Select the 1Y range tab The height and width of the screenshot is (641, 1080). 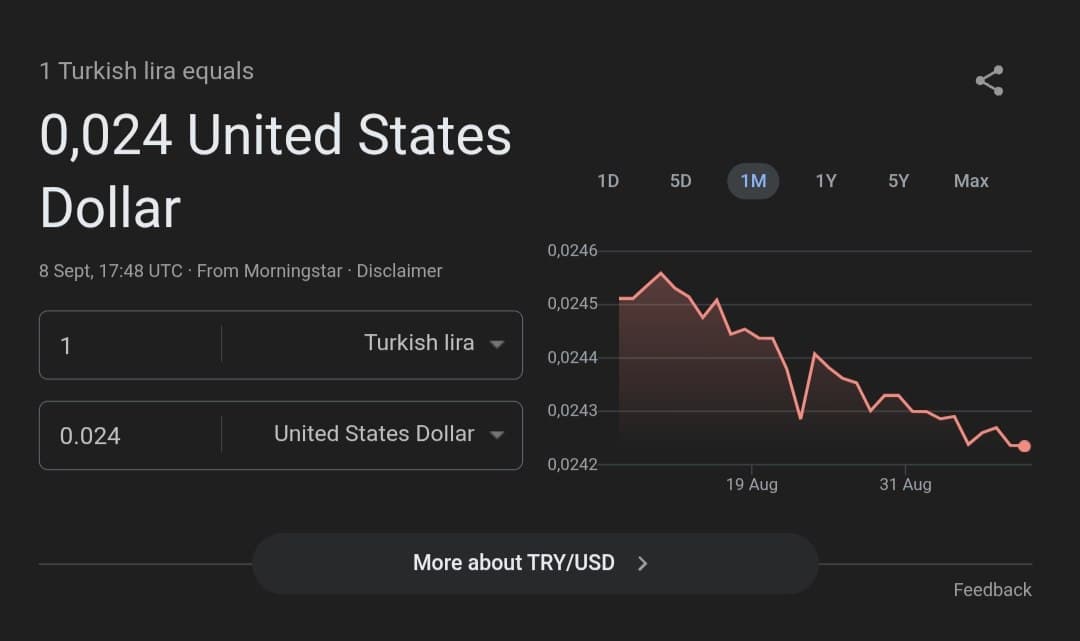(x=826, y=181)
